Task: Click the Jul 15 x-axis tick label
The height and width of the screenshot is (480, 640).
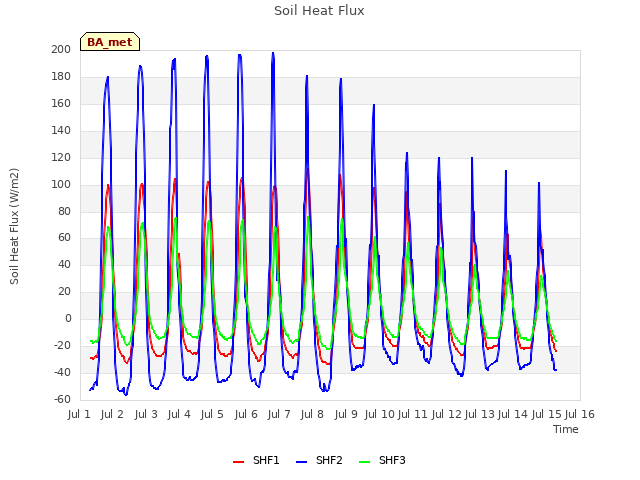Action: (547, 414)
